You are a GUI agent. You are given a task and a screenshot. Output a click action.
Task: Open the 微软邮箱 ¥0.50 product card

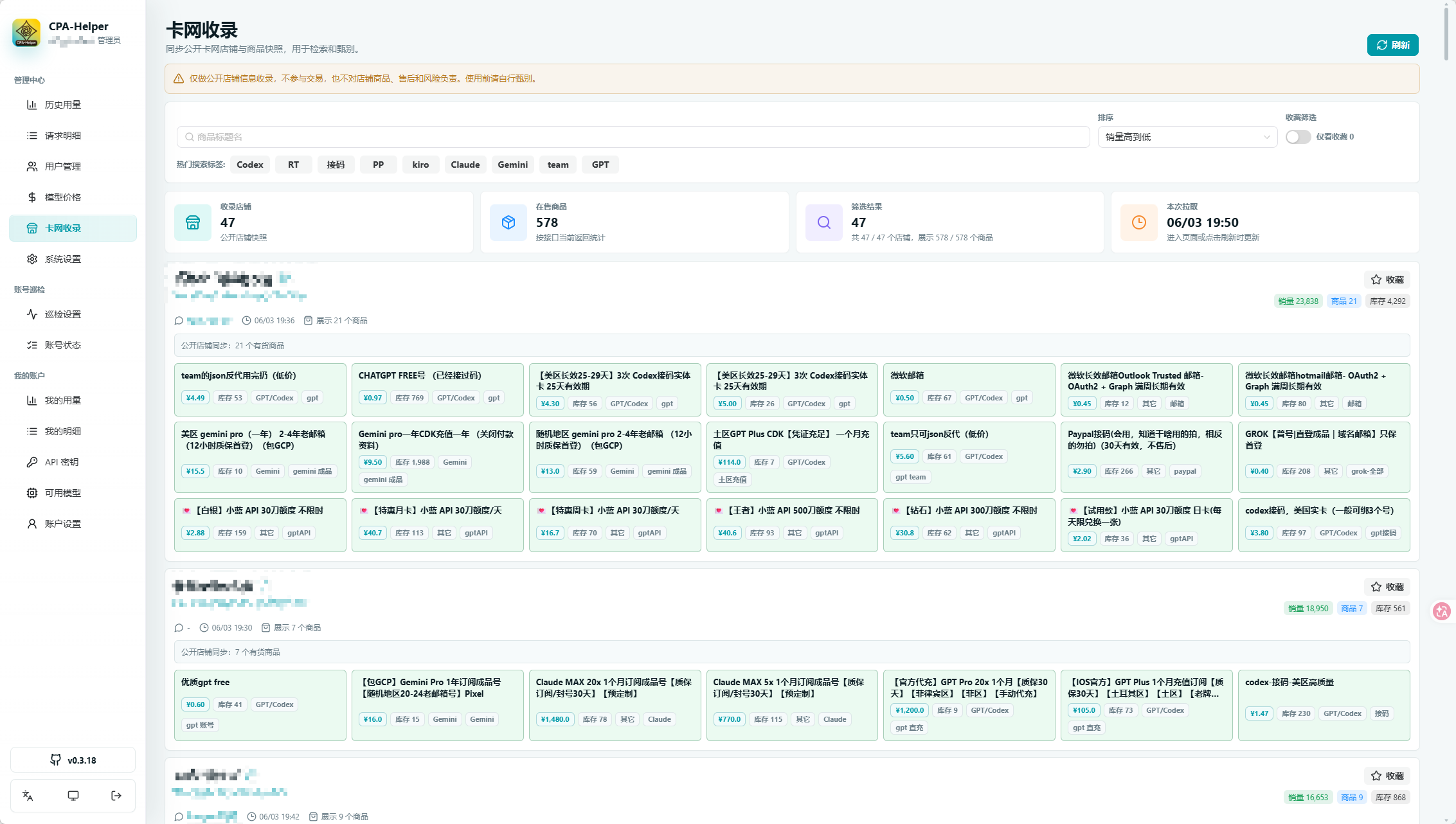[969, 390]
